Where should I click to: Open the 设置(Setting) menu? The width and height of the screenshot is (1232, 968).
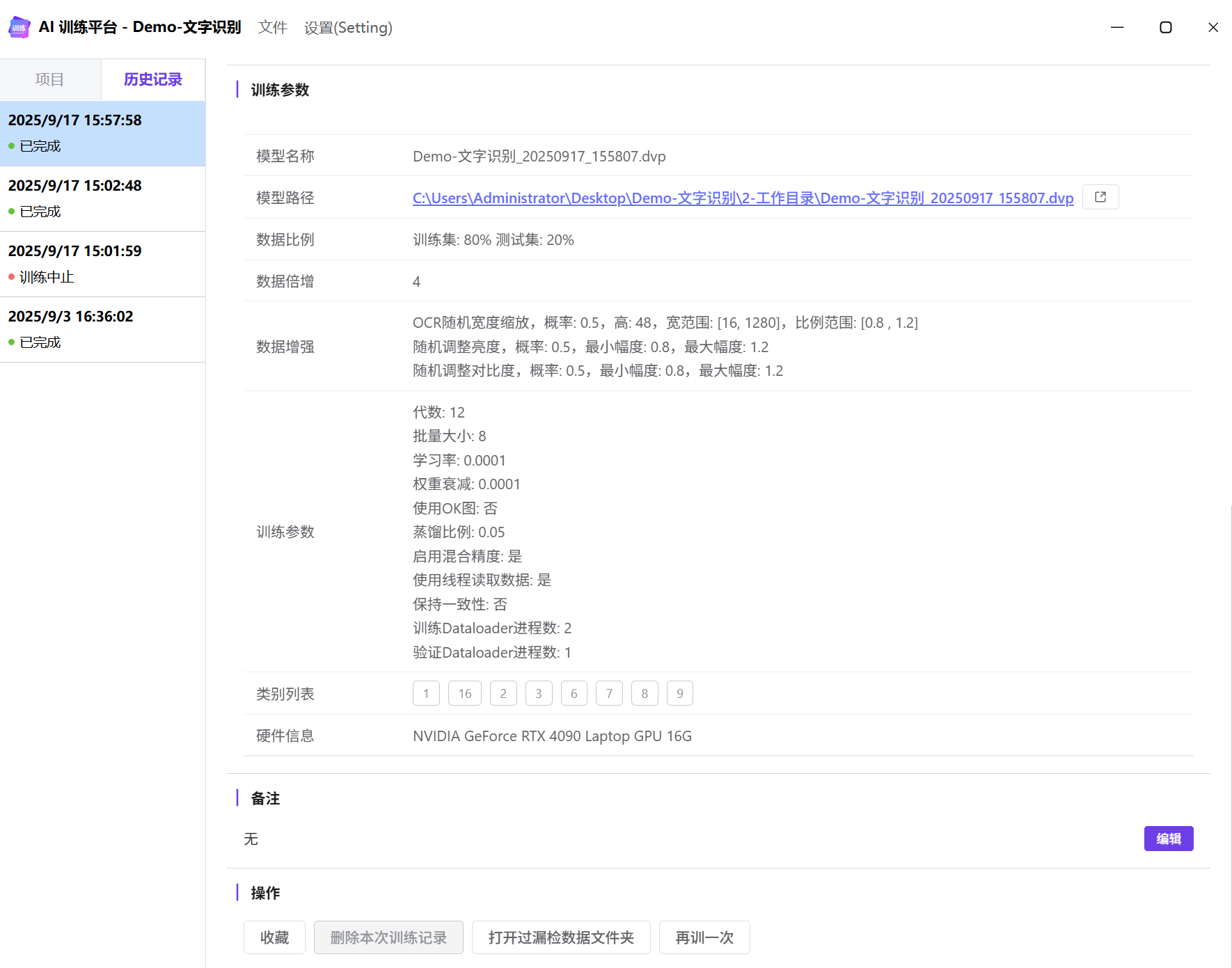348,28
